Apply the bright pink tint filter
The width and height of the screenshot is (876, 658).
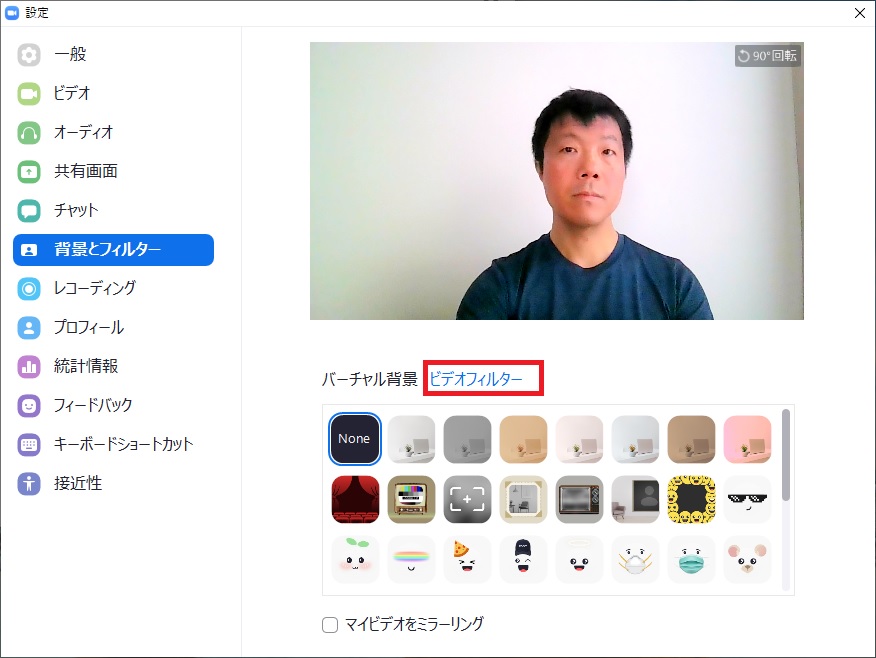click(x=748, y=439)
